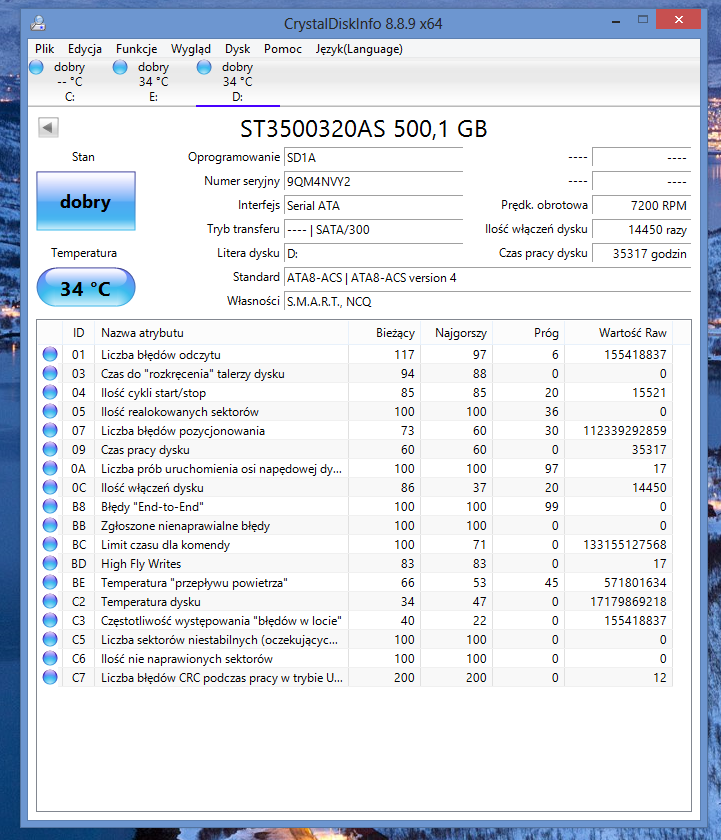Click the Własności field S.M.A.R.T., NCQ
The image size is (721, 840).
click(x=487, y=302)
